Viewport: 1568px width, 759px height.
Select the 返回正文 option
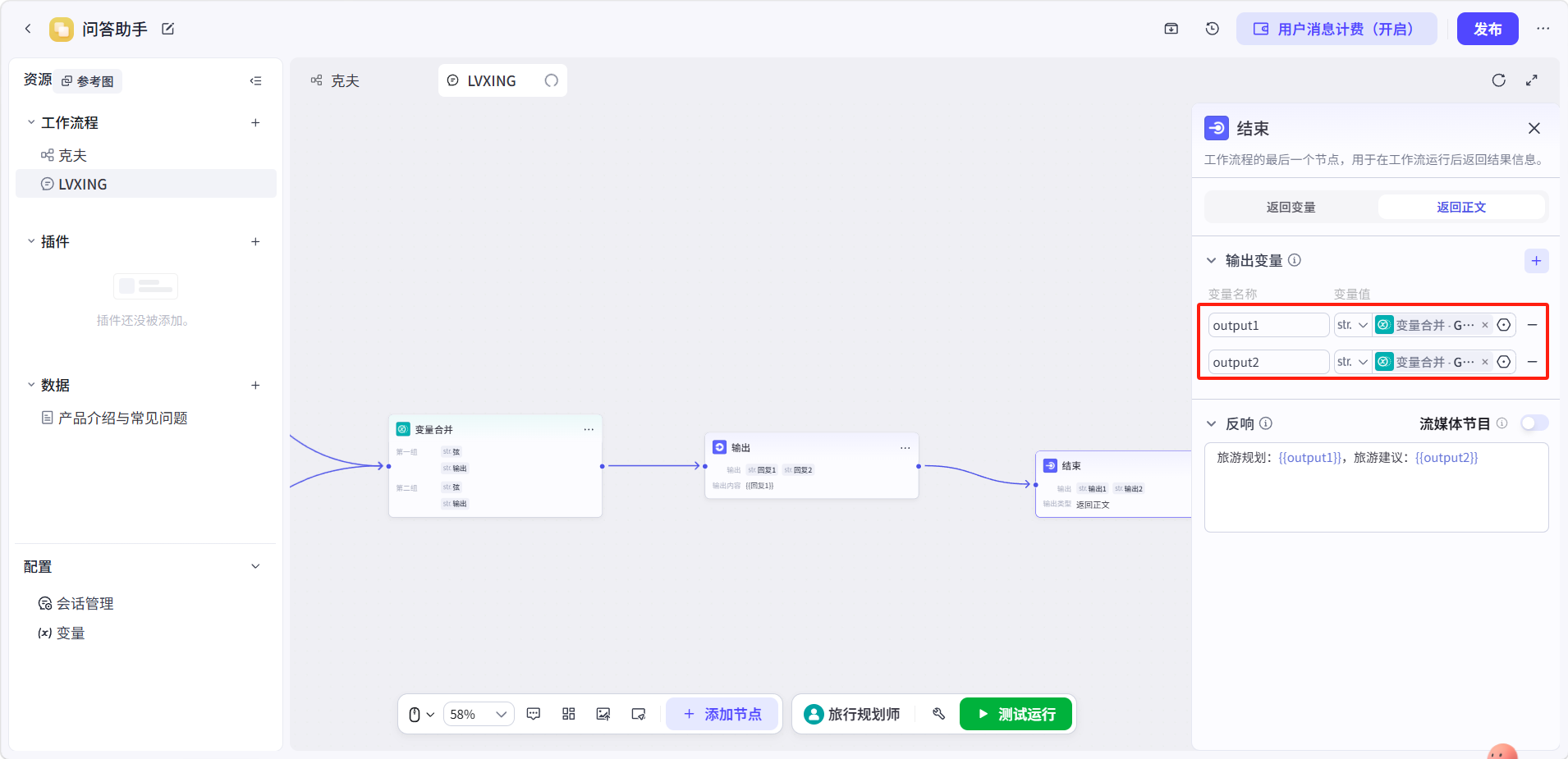pyautogui.click(x=1461, y=207)
